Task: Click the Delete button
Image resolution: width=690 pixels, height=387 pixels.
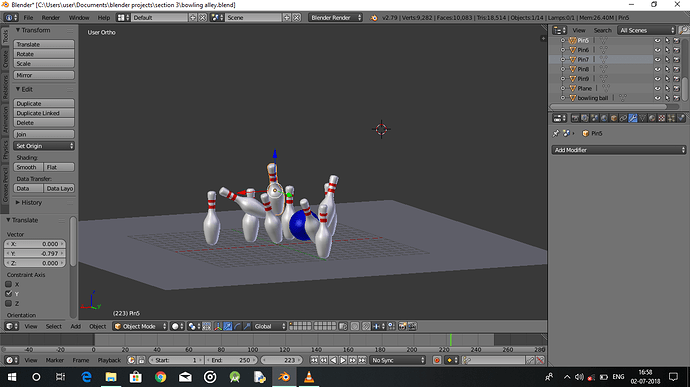Action: coord(44,122)
